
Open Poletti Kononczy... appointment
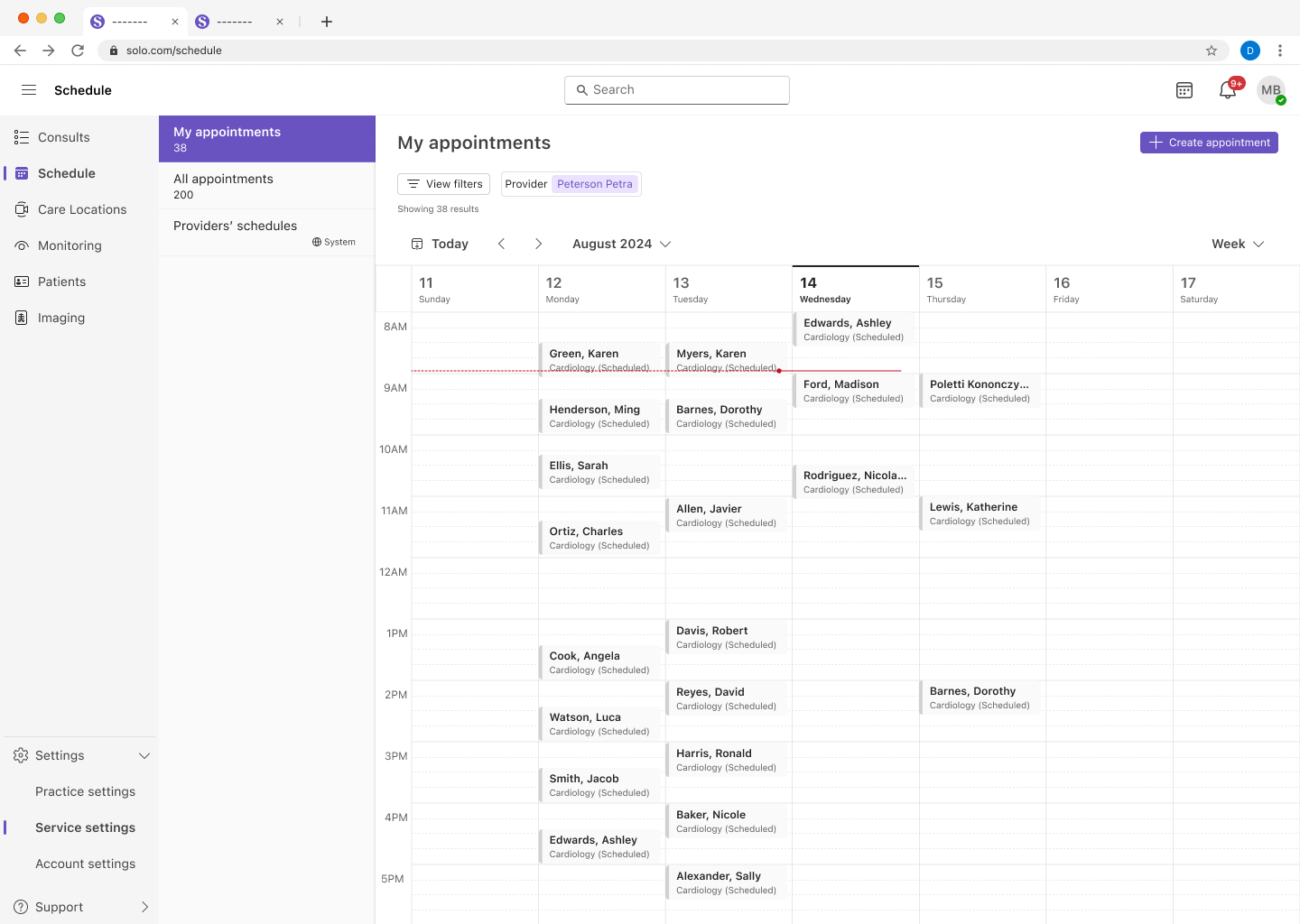[x=980, y=389]
